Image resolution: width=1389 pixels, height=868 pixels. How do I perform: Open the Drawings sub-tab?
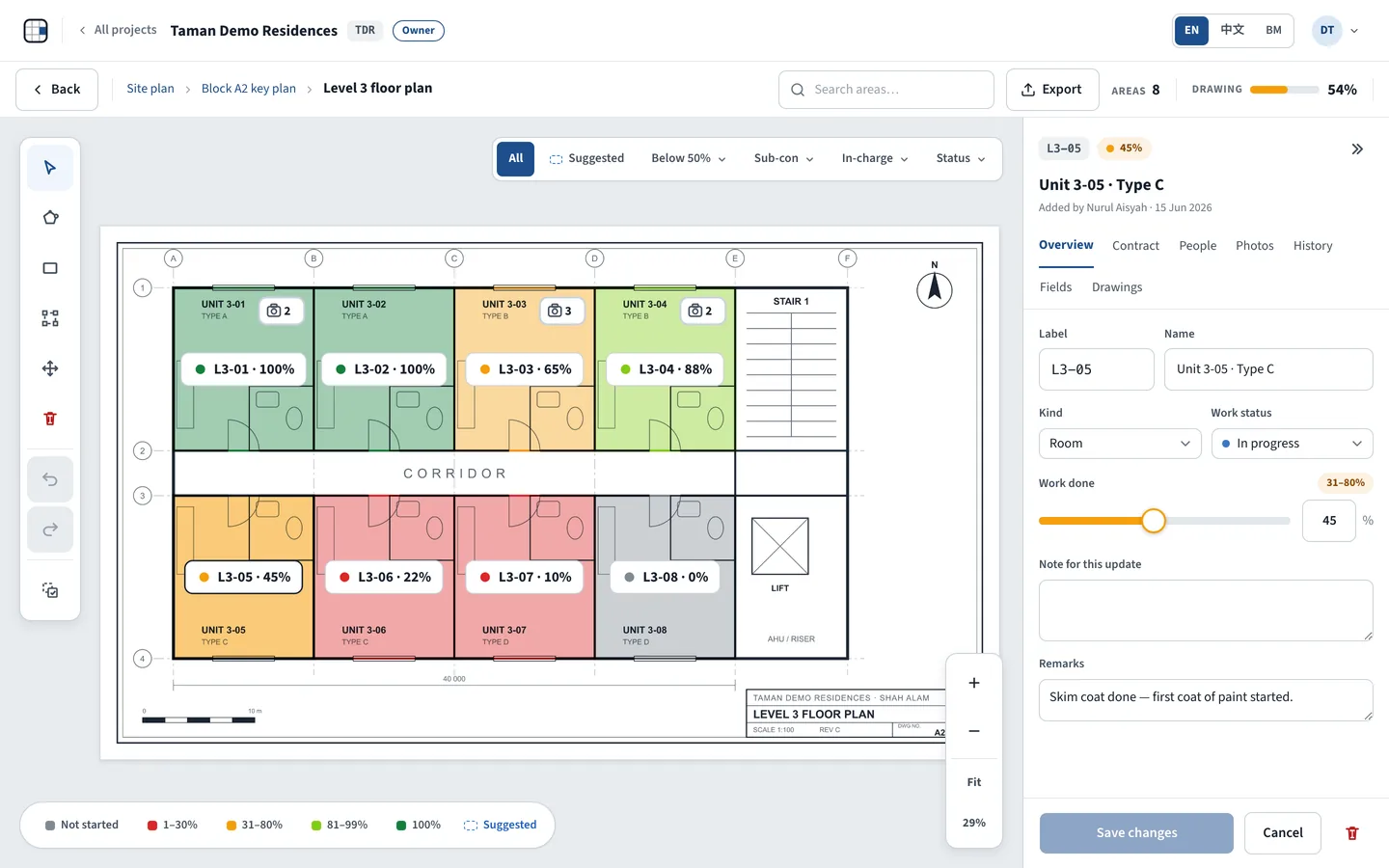1117,287
